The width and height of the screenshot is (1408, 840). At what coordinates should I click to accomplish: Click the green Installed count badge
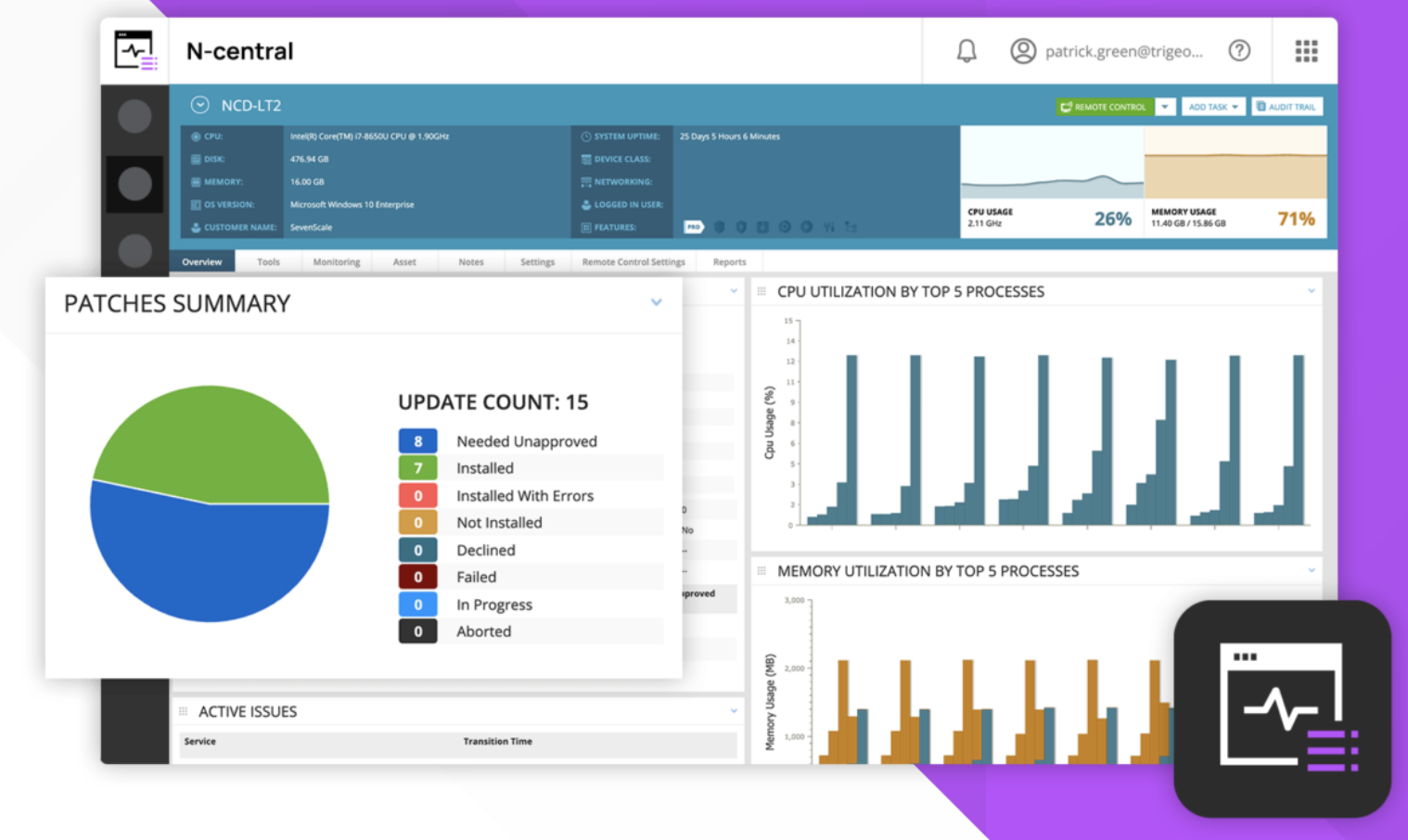click(x=418, y=468)
